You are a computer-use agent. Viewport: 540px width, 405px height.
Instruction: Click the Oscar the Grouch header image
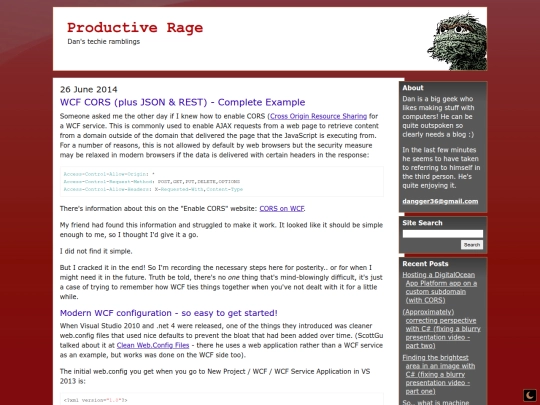click(x=457, y=41)
